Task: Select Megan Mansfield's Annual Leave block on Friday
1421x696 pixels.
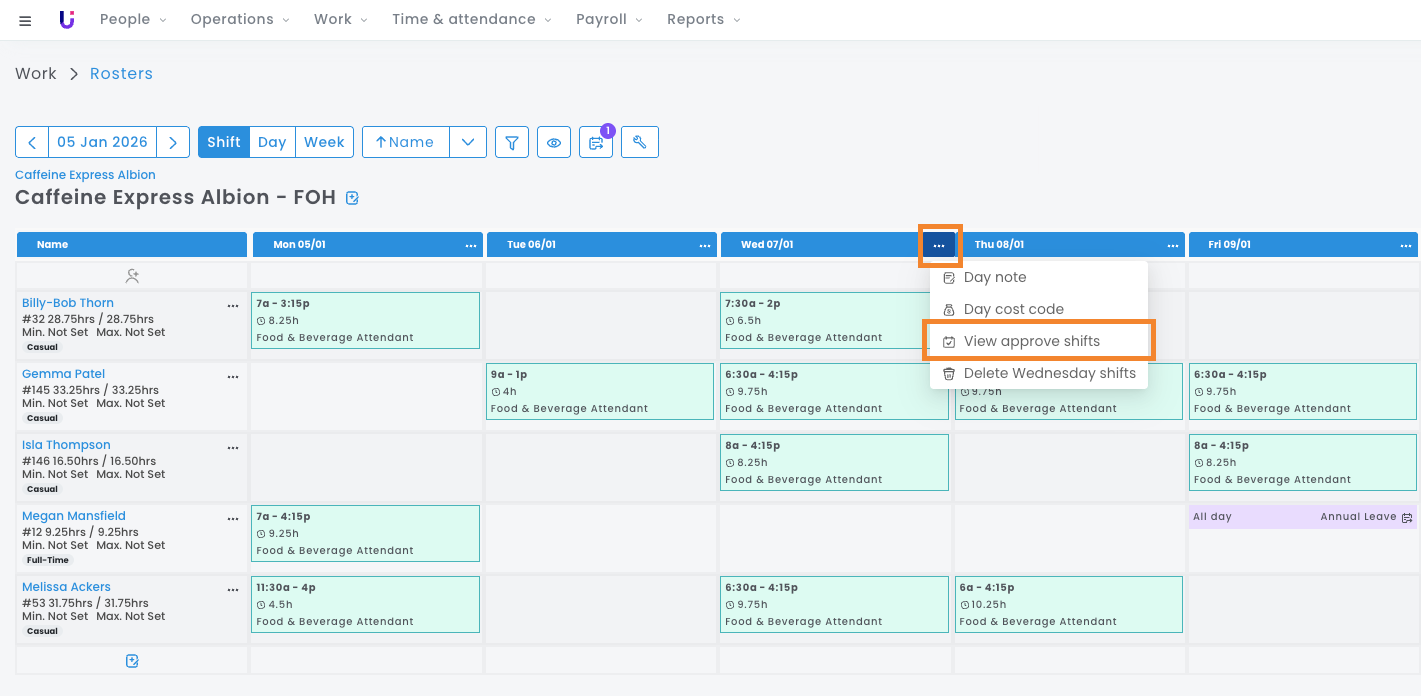Action: tap(1302, 517)
